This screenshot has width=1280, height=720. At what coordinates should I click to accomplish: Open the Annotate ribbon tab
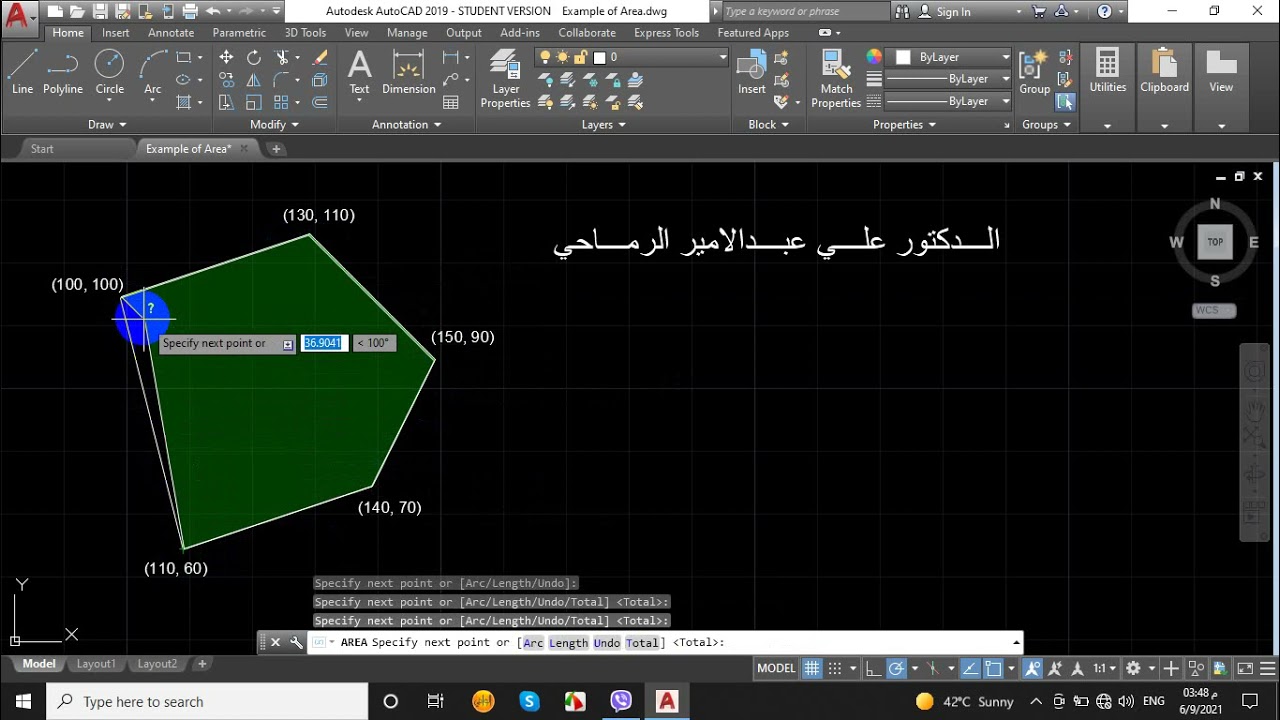[171, 33]
